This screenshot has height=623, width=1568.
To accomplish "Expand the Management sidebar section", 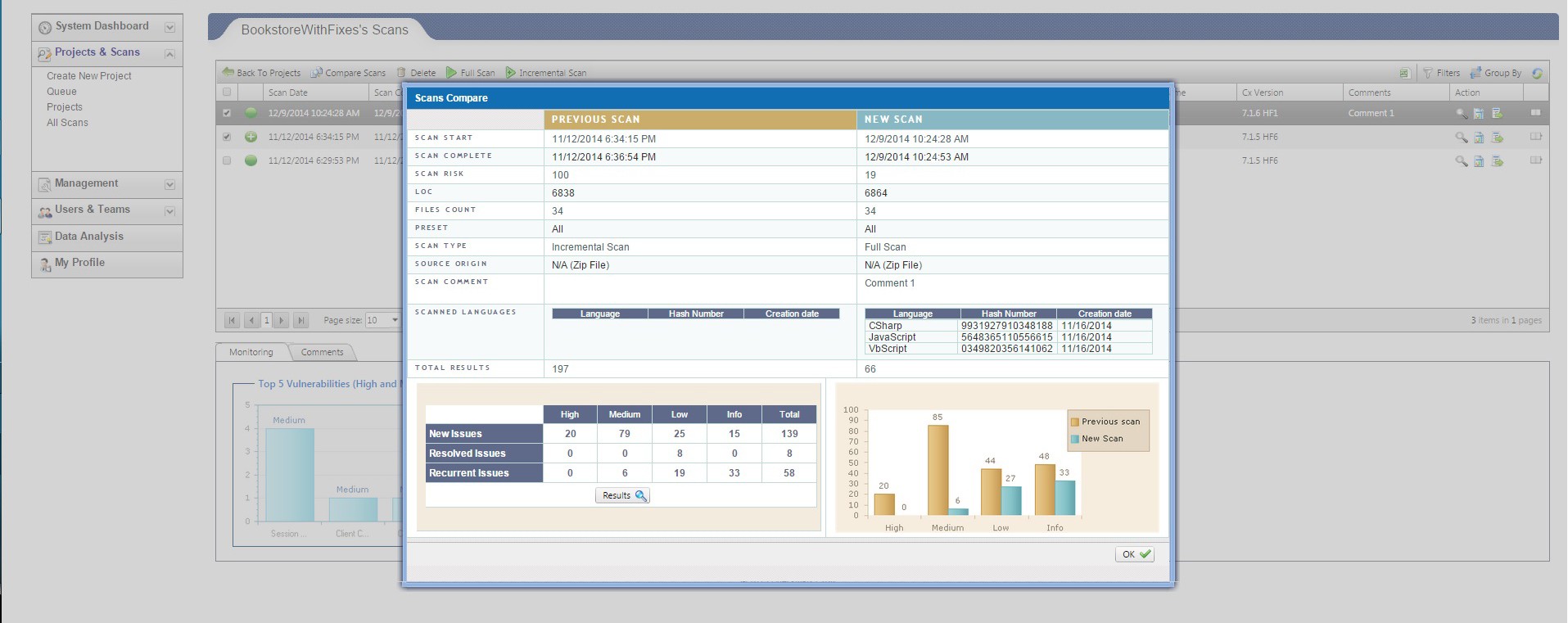I will pos(169,184).
